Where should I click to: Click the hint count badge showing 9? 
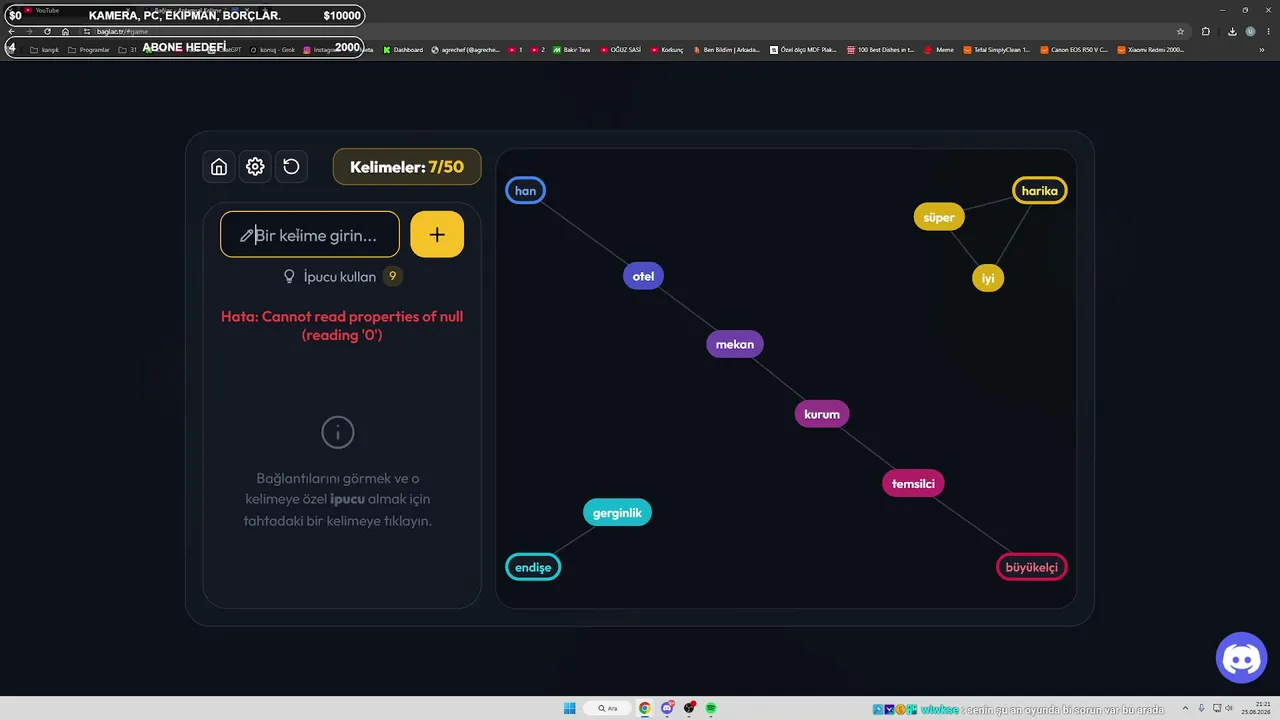click(392, 276)
